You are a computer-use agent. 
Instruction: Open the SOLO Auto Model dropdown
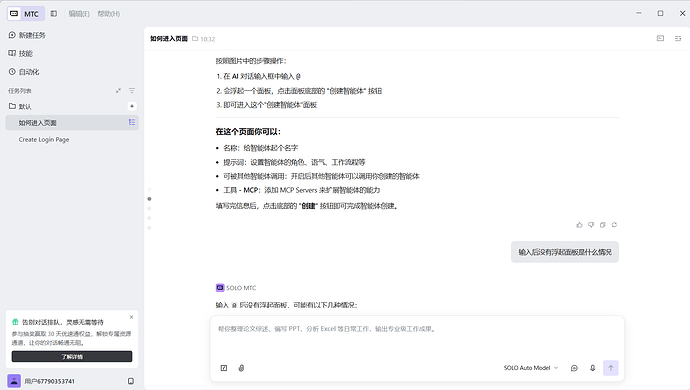531,368
